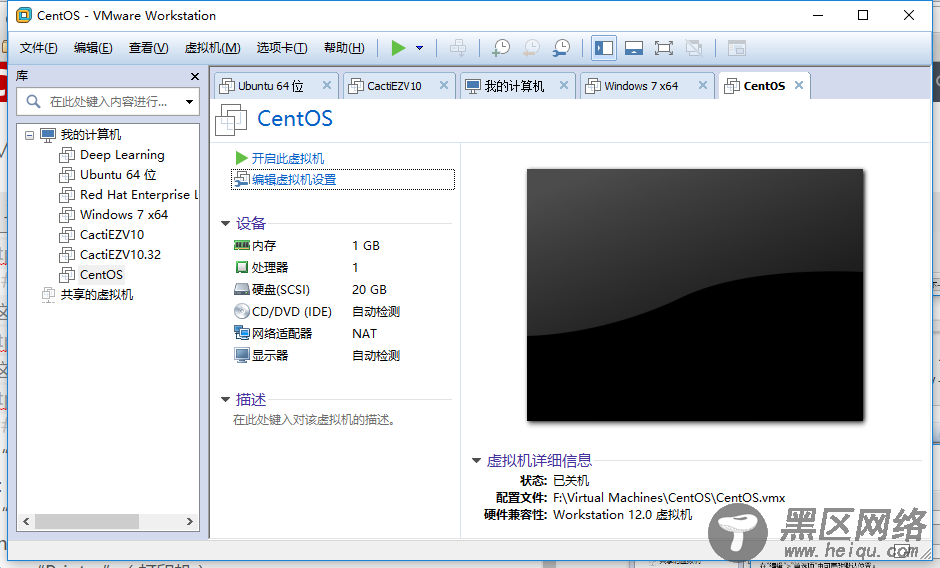Take a snapshot using the clock-plus toolbar icon

501,48
